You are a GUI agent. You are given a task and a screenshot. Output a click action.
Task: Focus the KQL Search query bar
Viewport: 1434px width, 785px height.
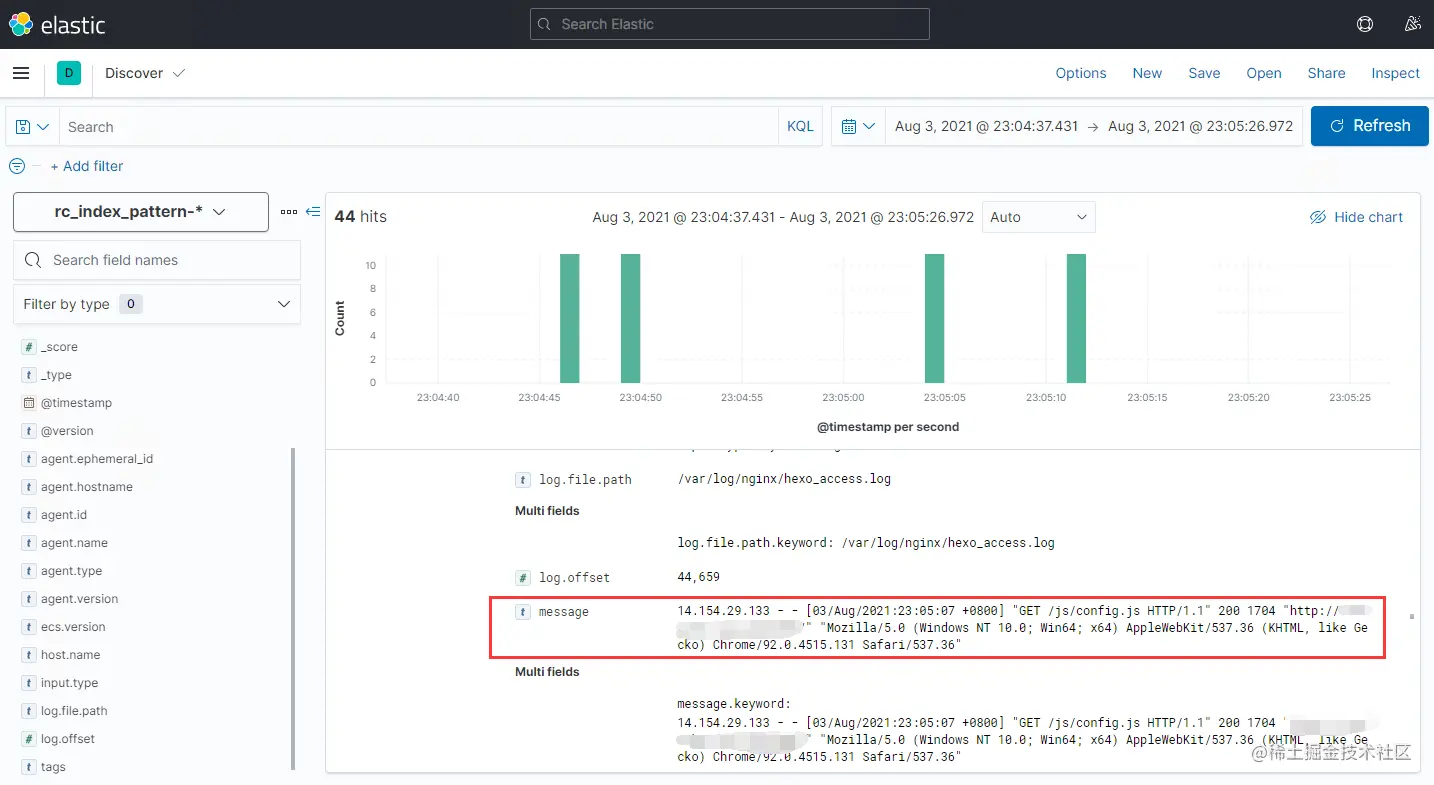pos(418,127)
